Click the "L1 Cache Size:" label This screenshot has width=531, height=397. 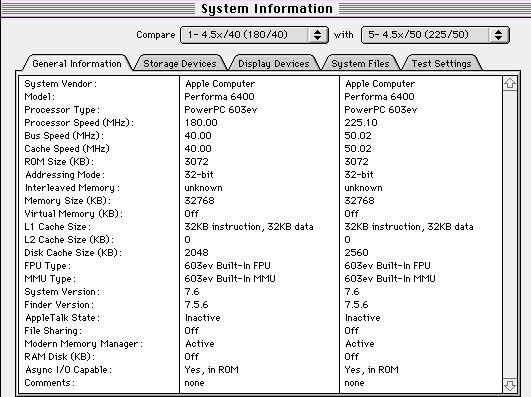[58, 227]
